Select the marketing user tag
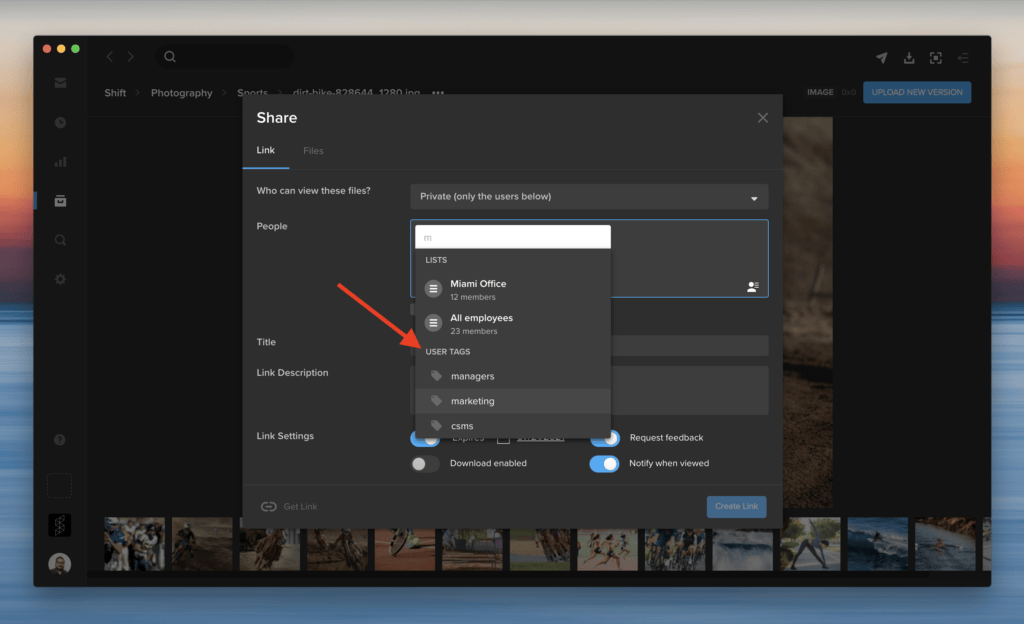Image resolution: width=1024 pixels, height=624 pixels. (513, 401)
